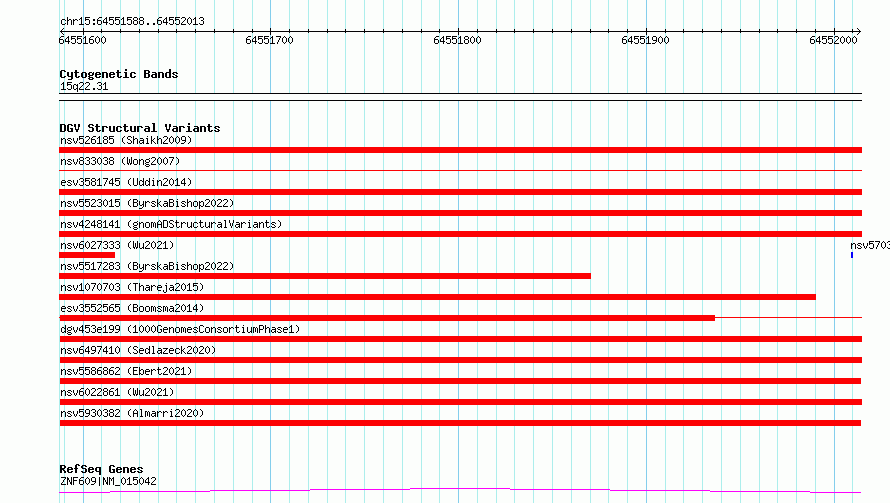Select the nsv6022861 red variant bar

[460, 402]
